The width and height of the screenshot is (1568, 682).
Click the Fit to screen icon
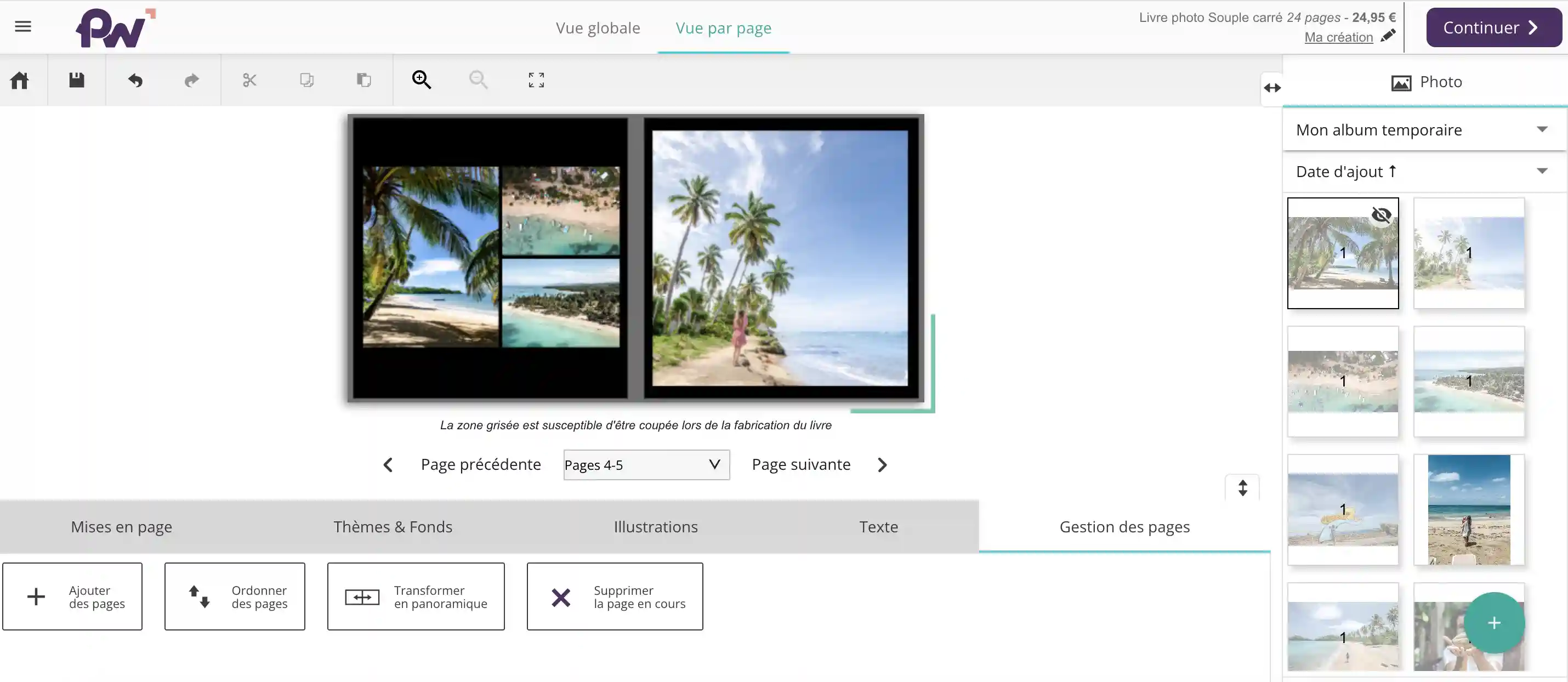coord(535,79)
